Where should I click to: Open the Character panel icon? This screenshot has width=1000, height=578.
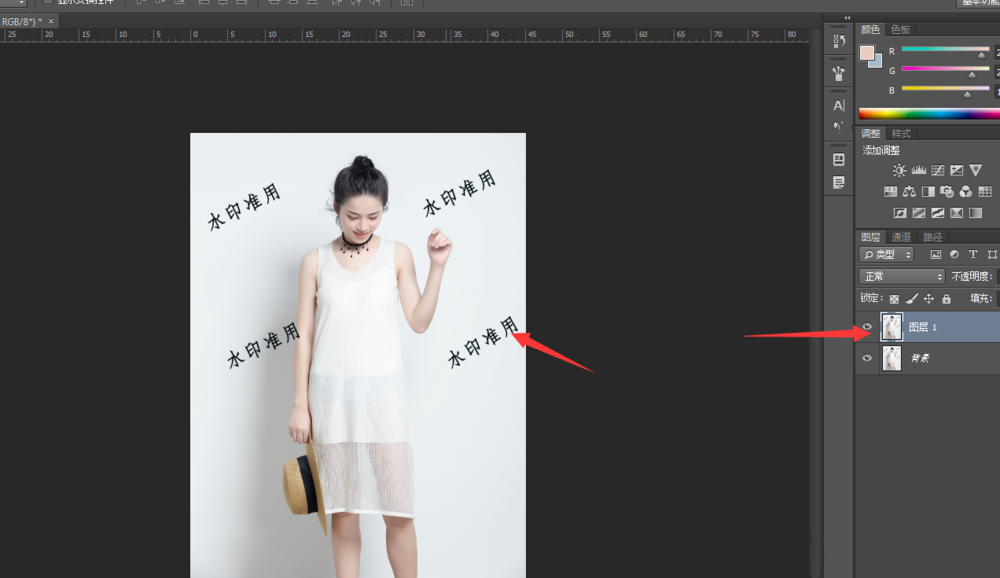coord(838,105)
